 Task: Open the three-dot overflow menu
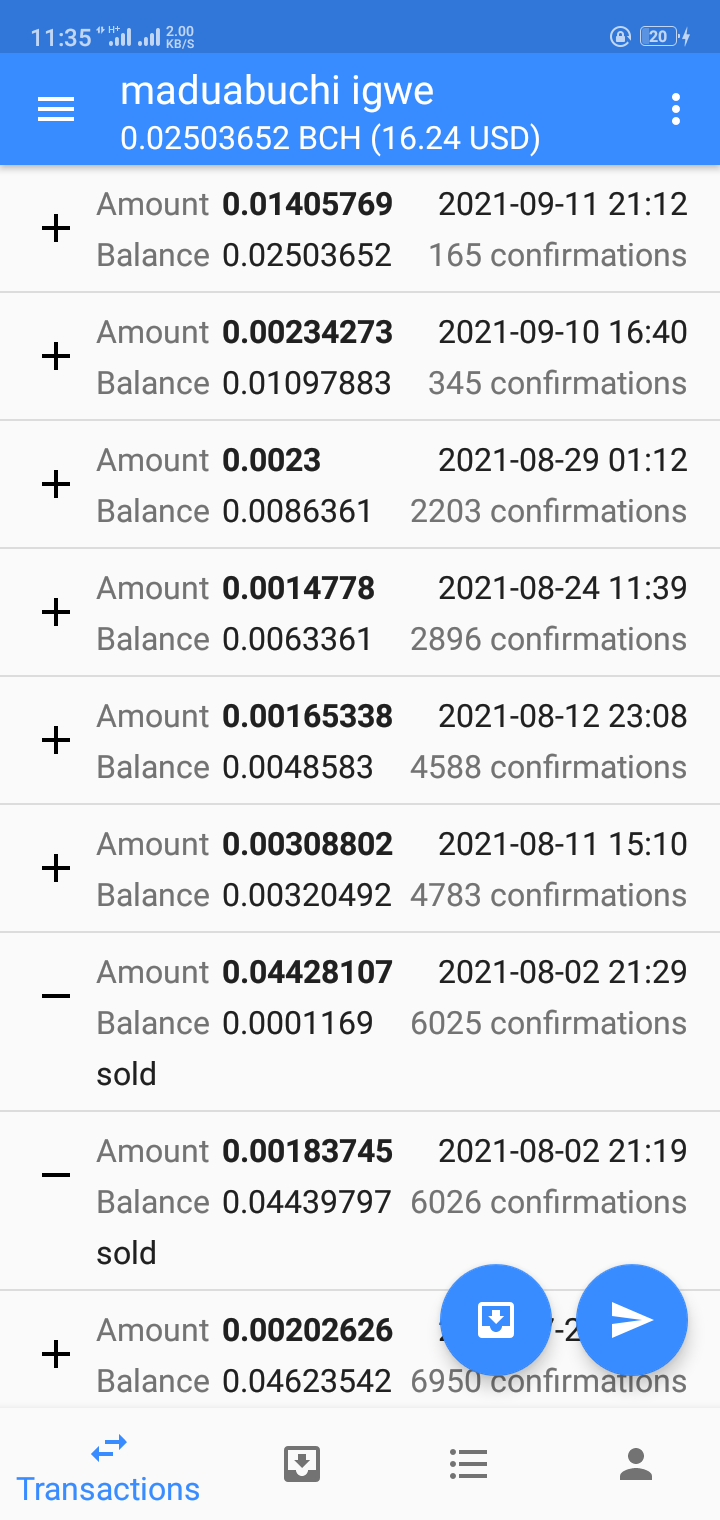point(676,110)
